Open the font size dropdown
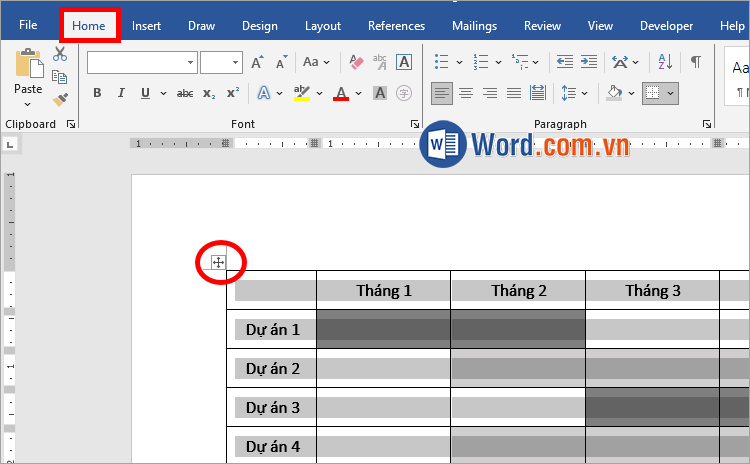This screenshot has height=464, width=750. click(x=236, y=62)
